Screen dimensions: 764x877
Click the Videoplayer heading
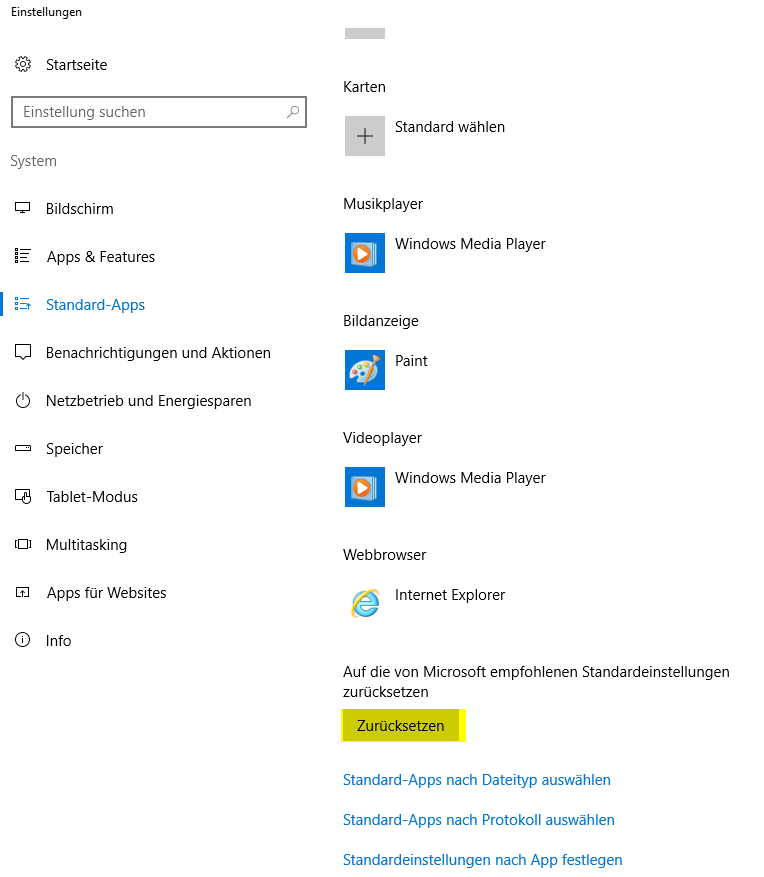[382, 437]
